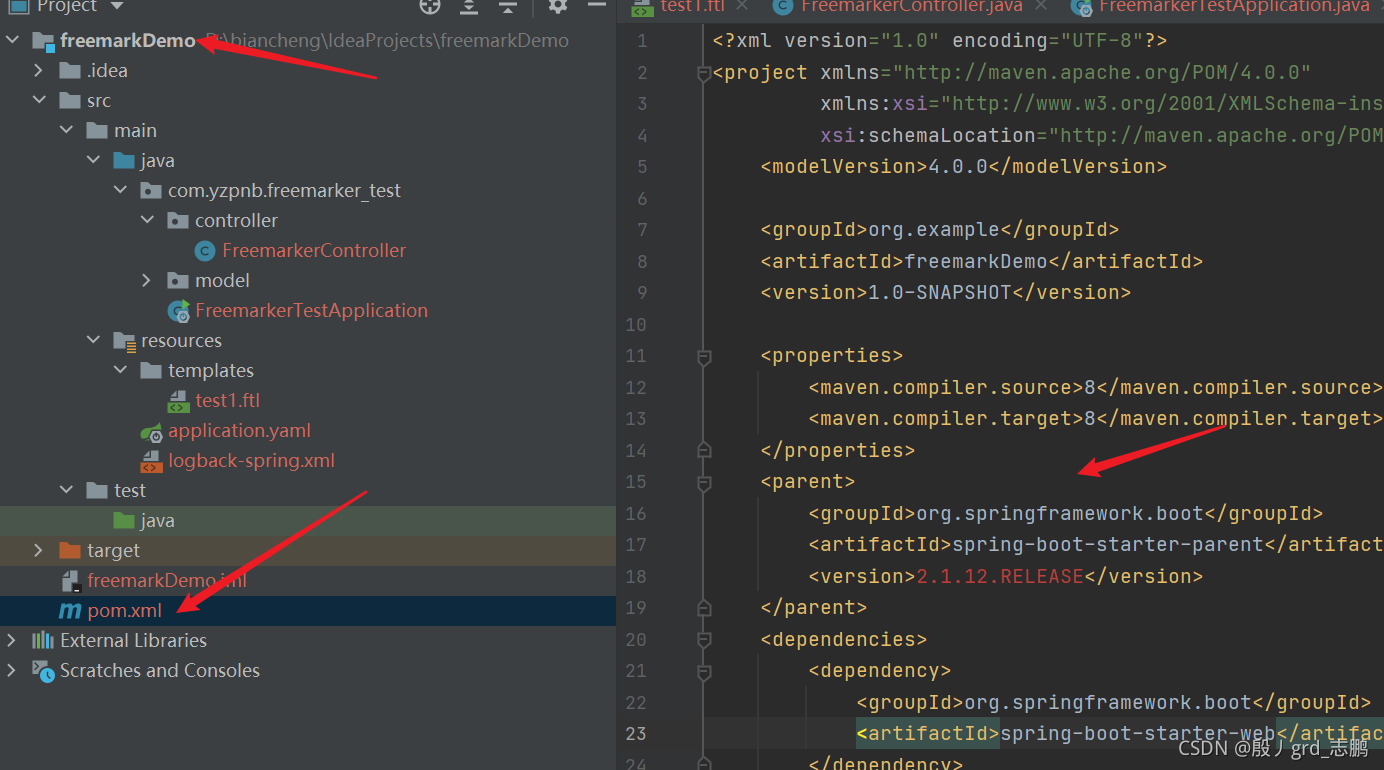
Task: Click line number 23 in gutter
Action: (636, 733)
